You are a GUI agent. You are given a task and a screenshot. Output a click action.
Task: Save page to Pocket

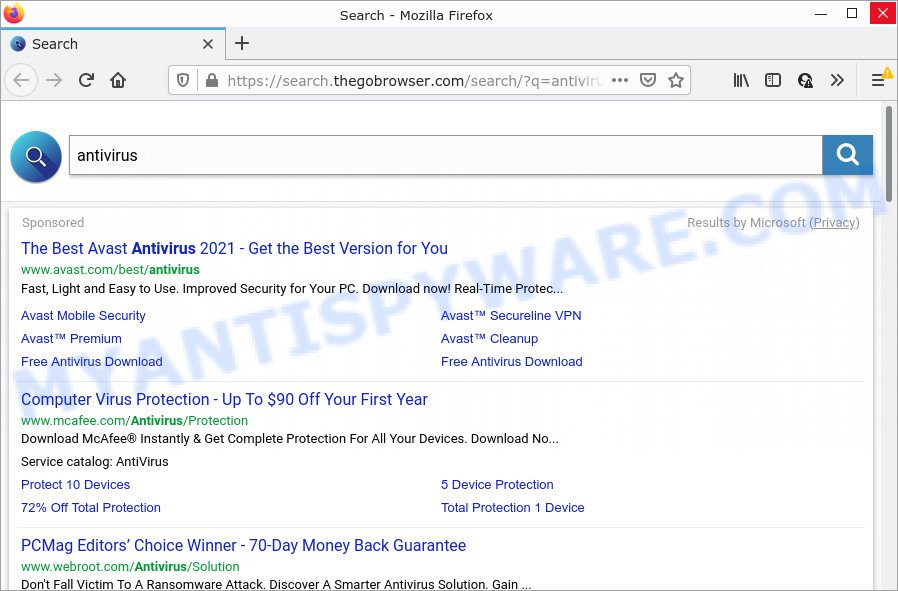coord(648,80)
